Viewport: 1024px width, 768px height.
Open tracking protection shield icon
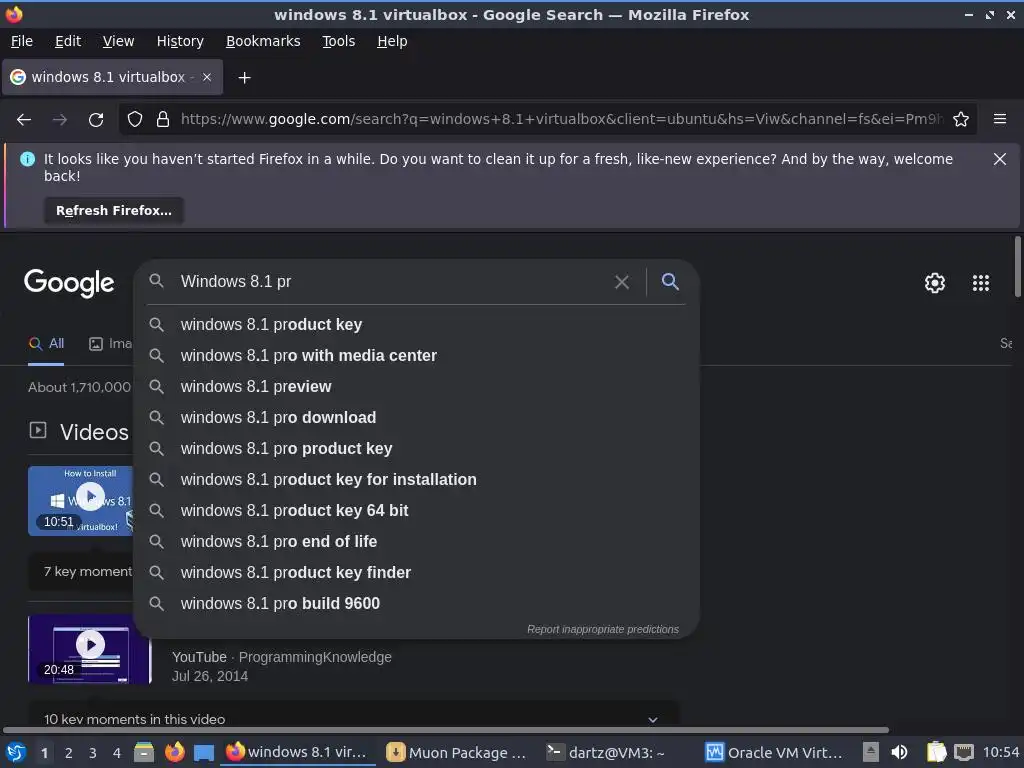135,120
